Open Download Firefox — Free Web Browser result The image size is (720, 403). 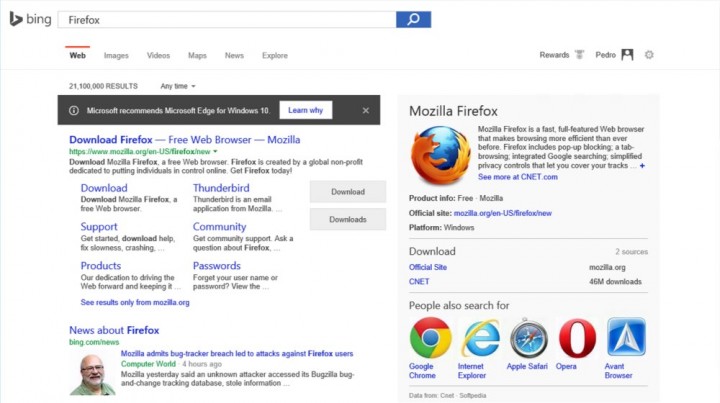(185, 140)
